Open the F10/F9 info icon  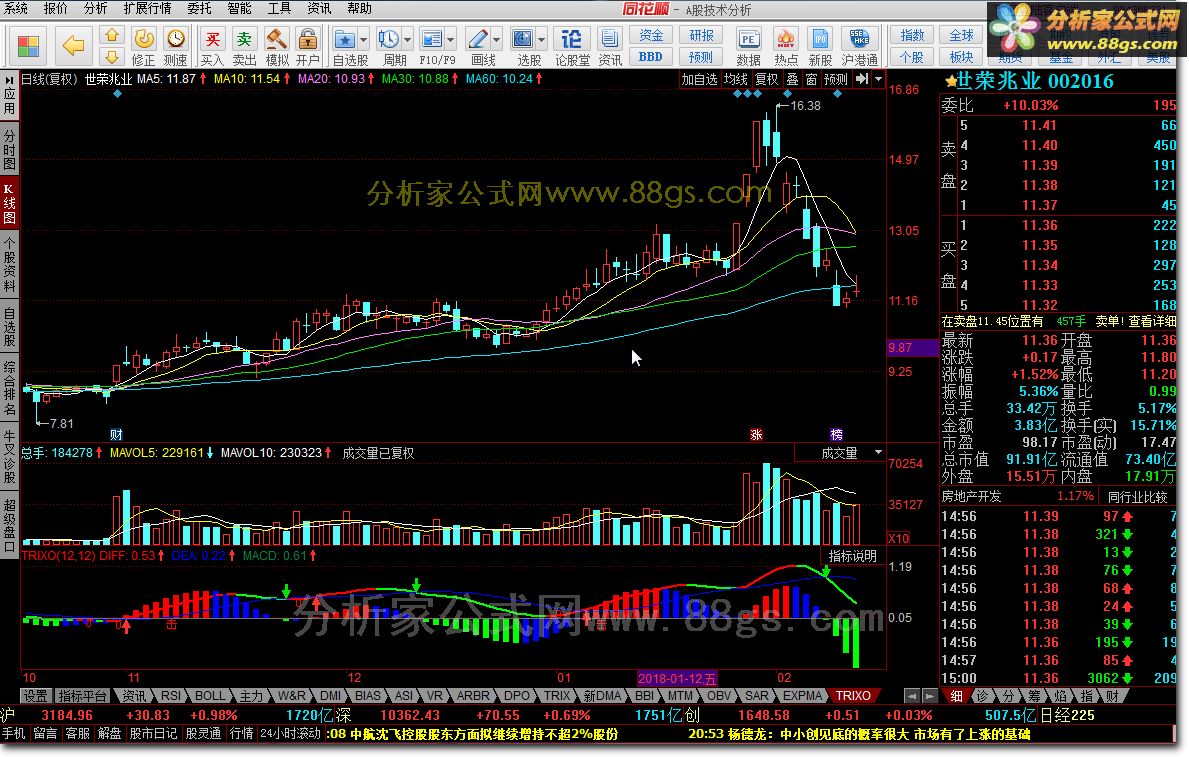coord(432,39)
